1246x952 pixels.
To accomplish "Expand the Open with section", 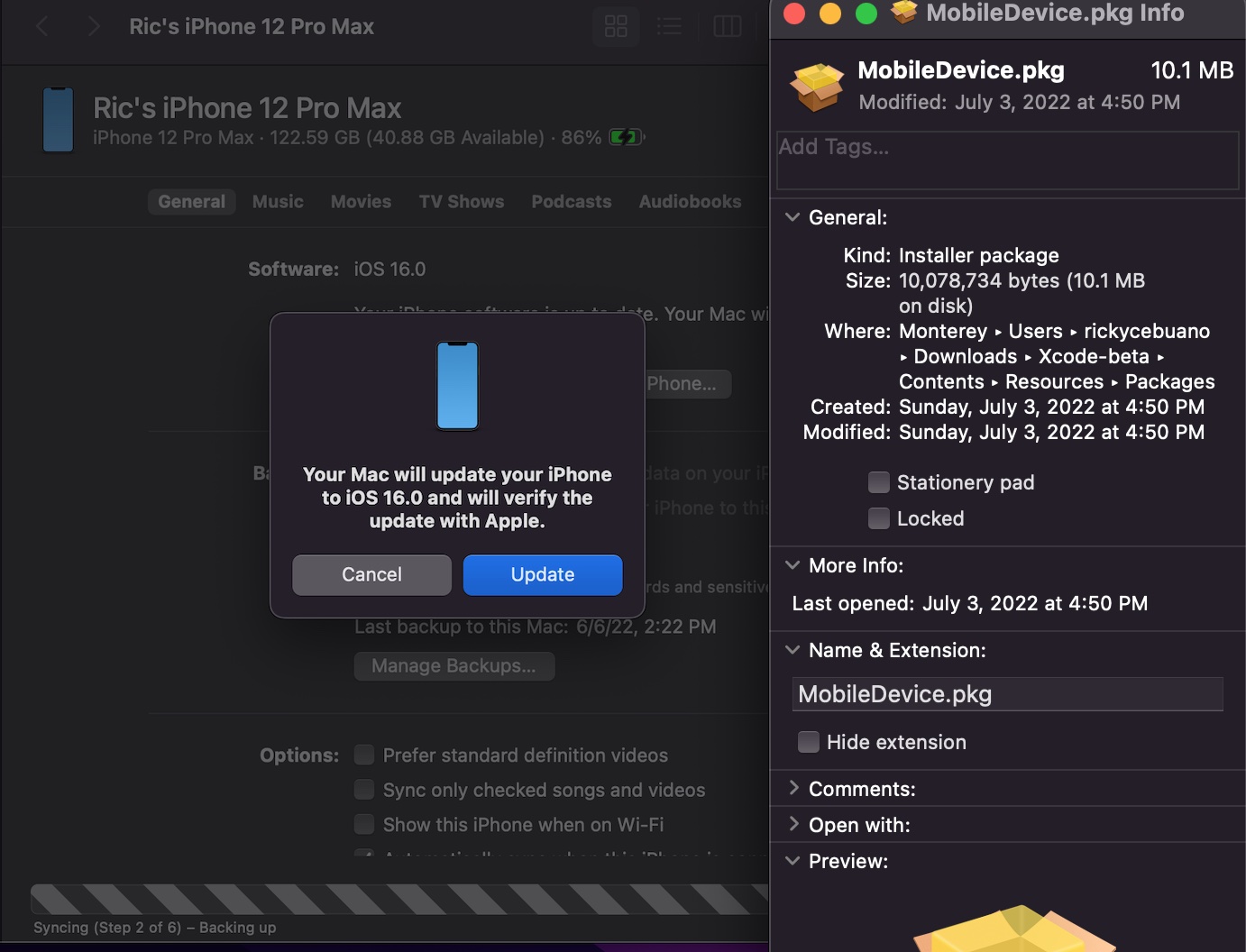I will click(793, 824).
